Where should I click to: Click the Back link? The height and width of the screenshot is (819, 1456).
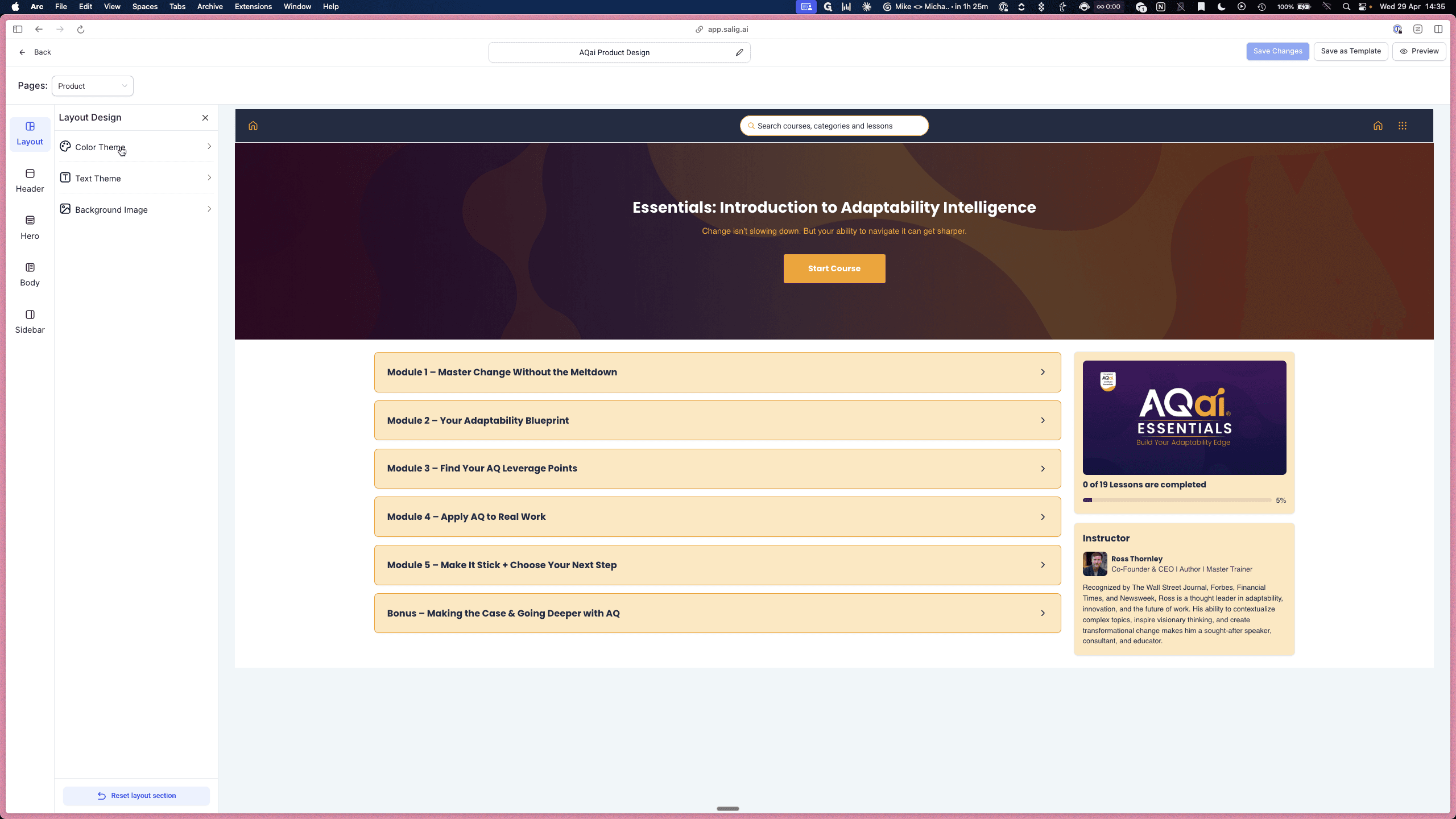(x=35, y=52)
